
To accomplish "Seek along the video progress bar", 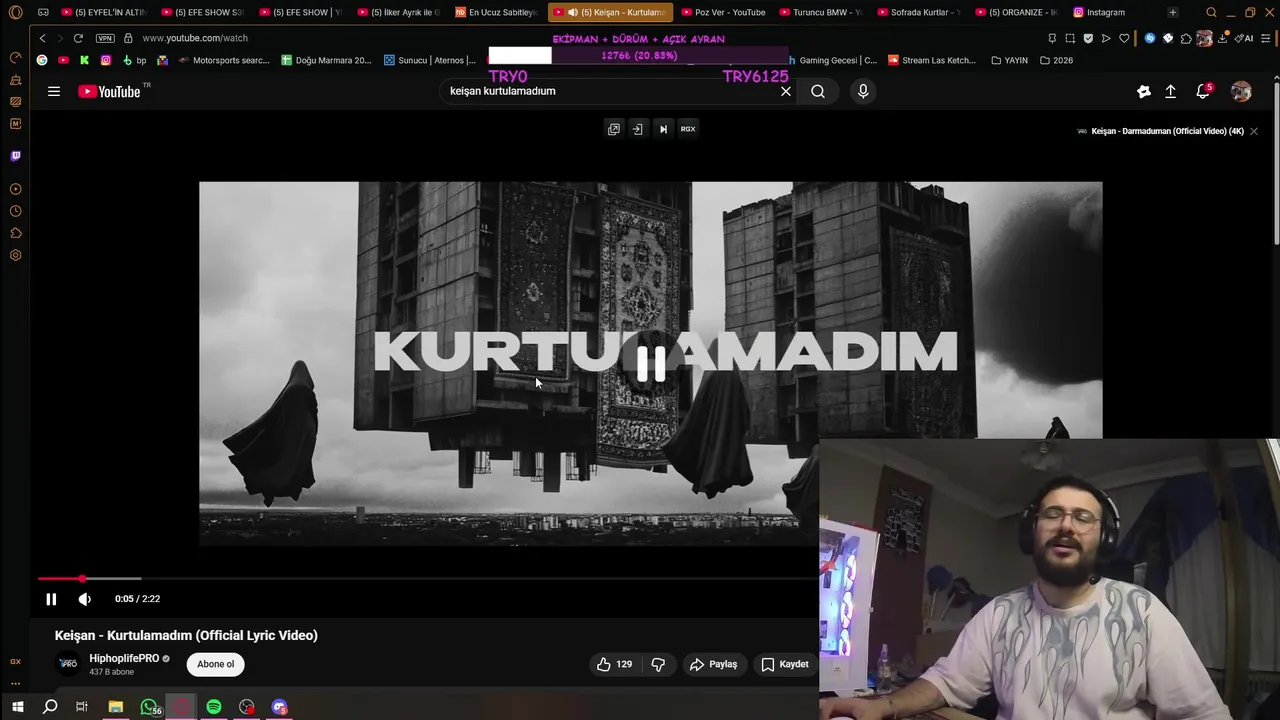I will pyautogui.click(x=428, y=578).
